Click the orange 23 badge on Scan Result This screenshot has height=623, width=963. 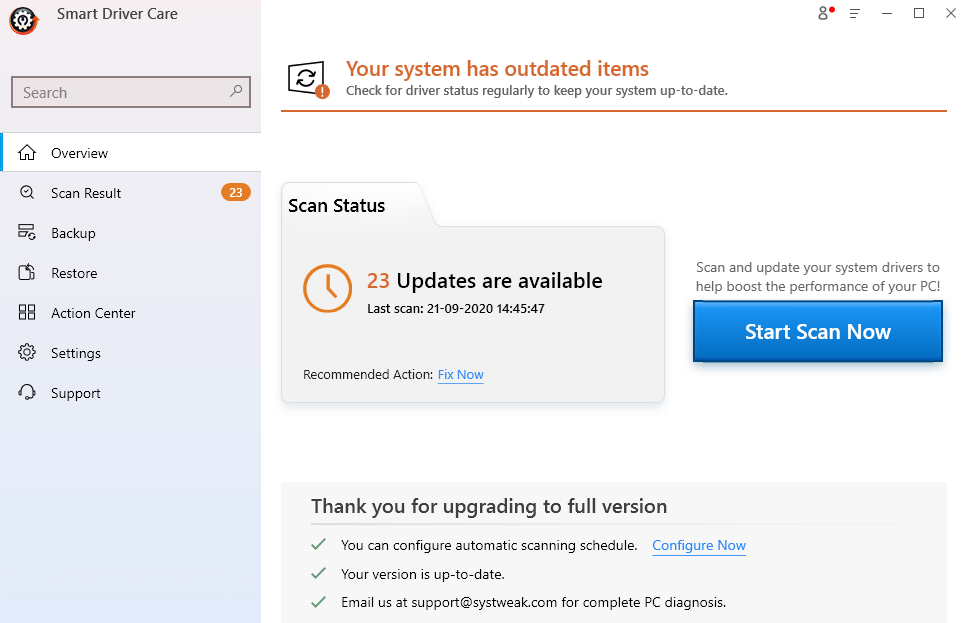[236, 192]
